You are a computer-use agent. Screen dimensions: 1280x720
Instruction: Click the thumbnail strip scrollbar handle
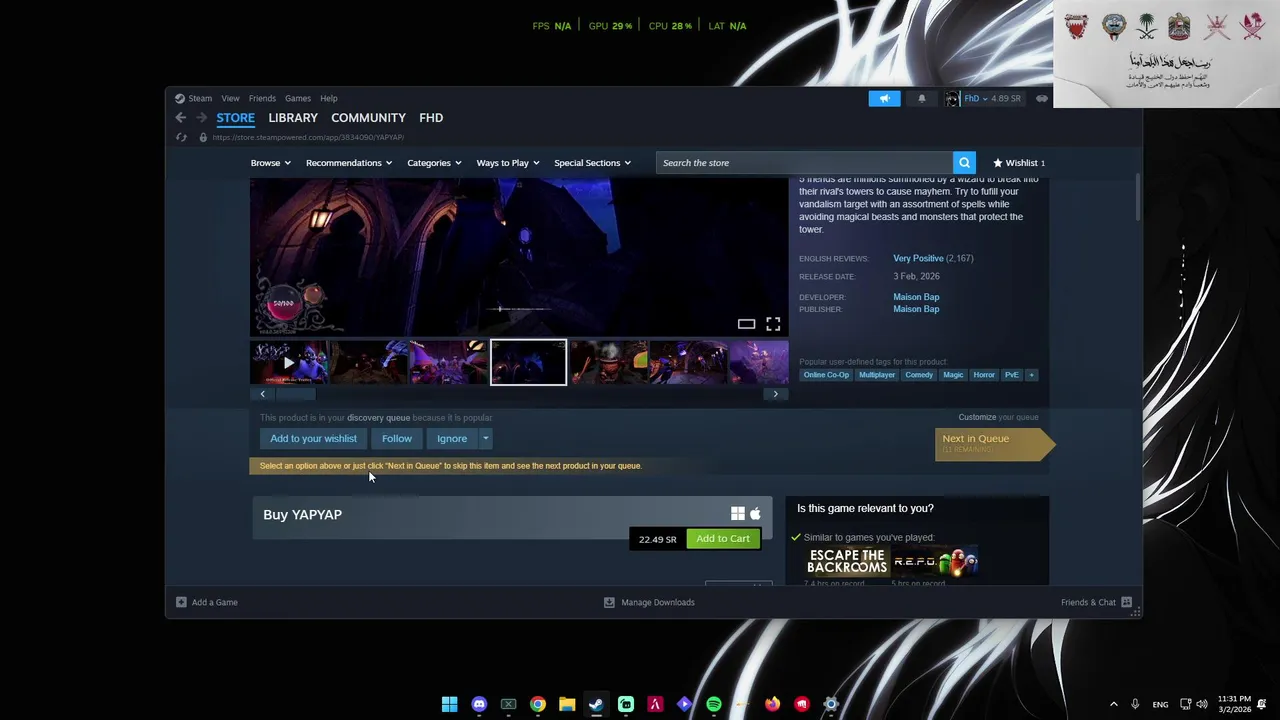click(296, 394)
